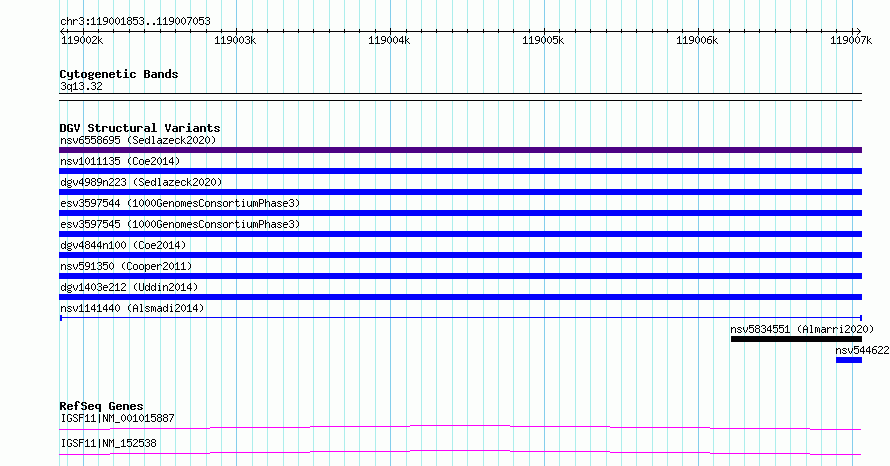Select the black nsv5834551 variant bar
Image resolution: width=890 pixels, height=466 pixels.
(796, 339)
